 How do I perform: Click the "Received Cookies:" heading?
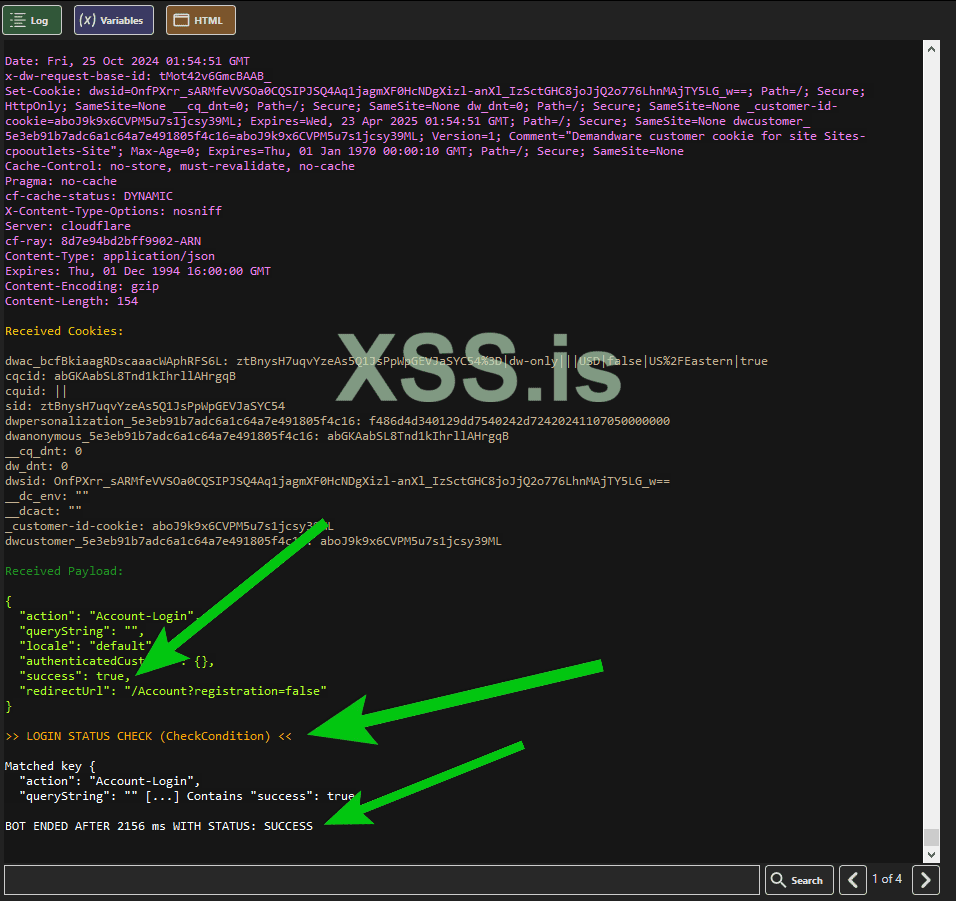(64, 331)
